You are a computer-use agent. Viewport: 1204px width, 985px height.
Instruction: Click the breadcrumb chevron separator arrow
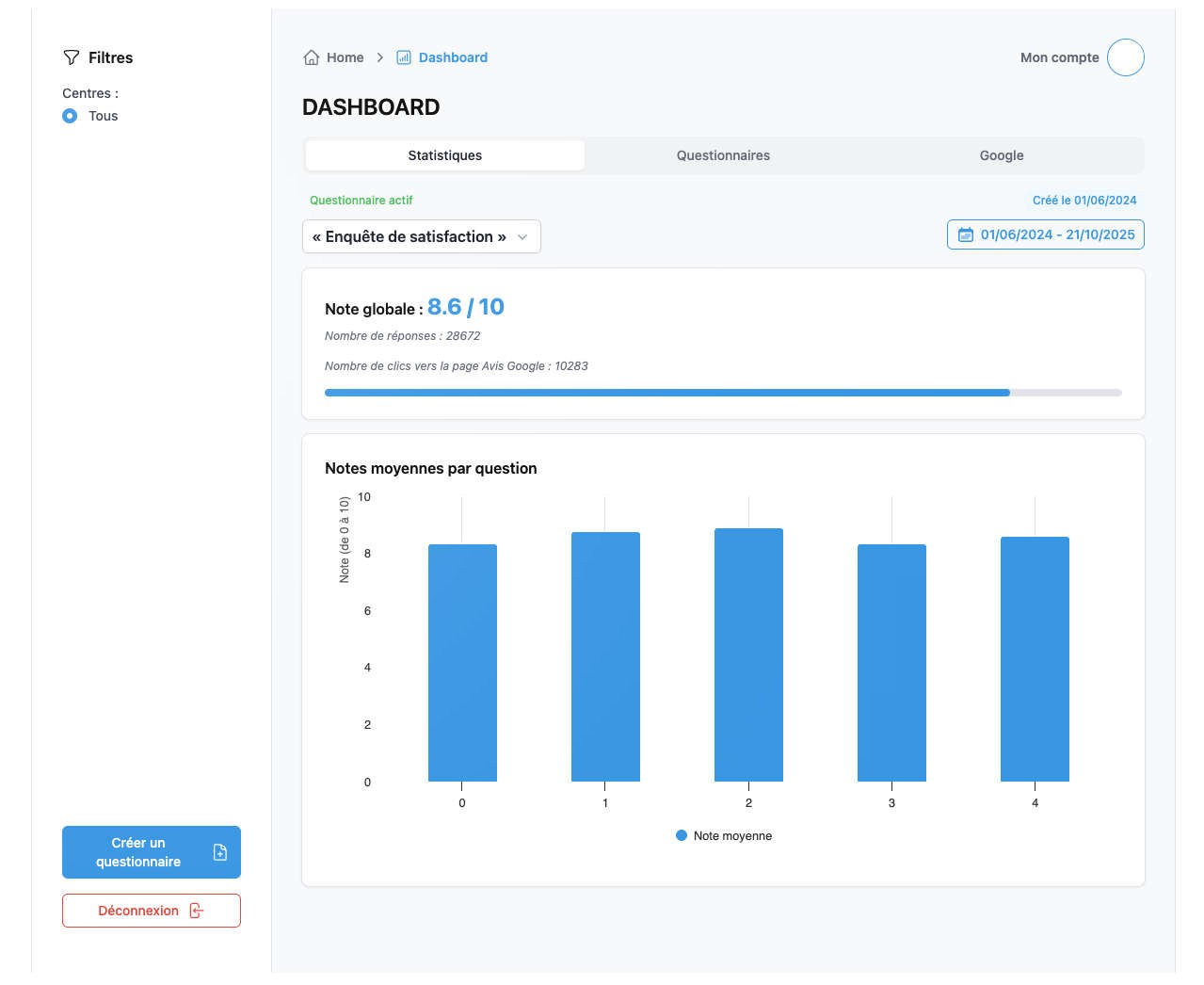tap(380, 57)
